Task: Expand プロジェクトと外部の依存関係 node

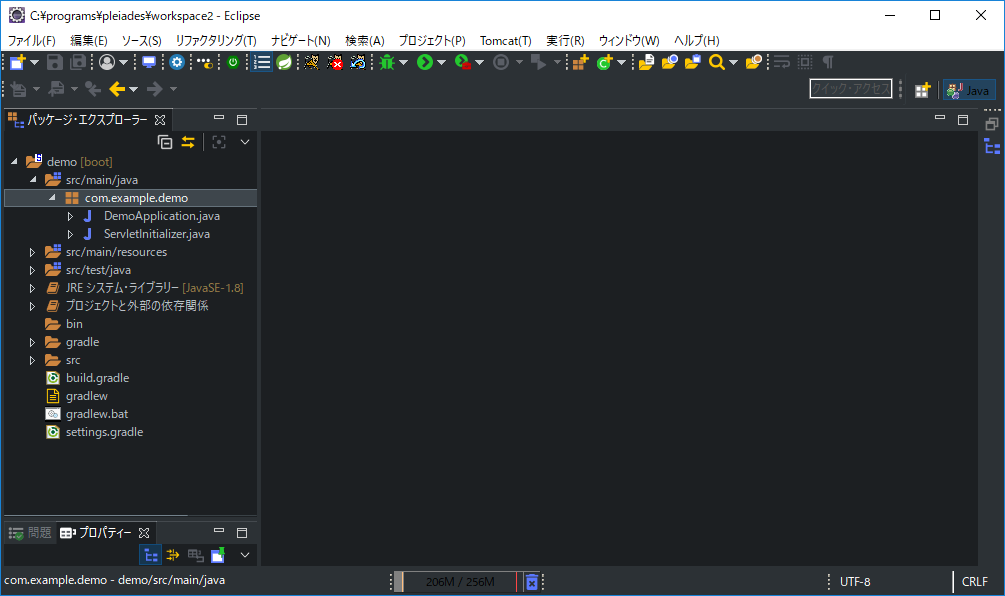Action: pos(32,306)
